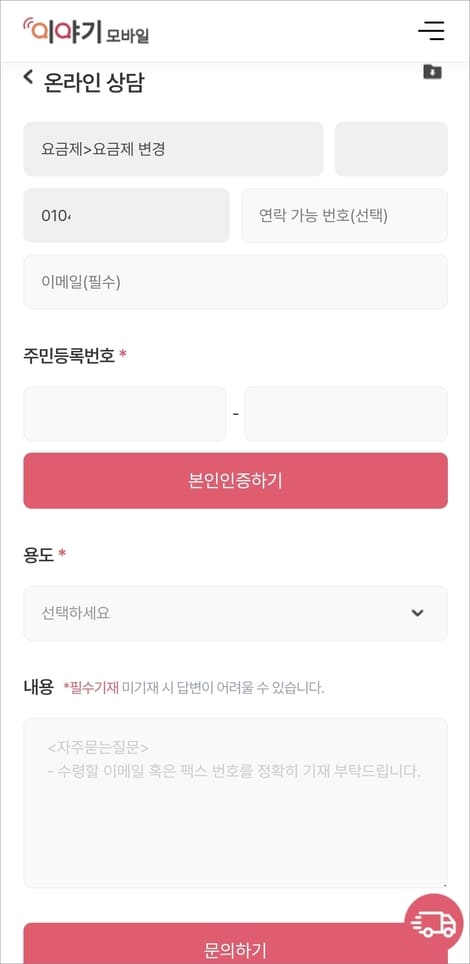
Task: Click the folder download icon
Action: [432, 72]
